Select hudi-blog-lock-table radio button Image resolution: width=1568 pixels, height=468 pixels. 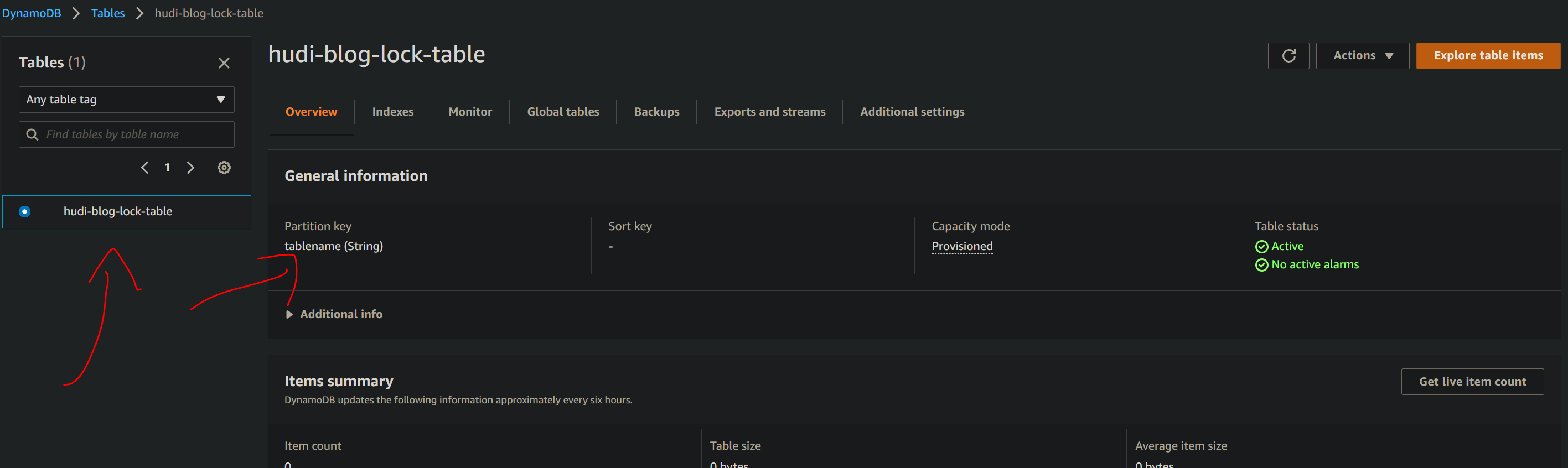pos(24,211)
